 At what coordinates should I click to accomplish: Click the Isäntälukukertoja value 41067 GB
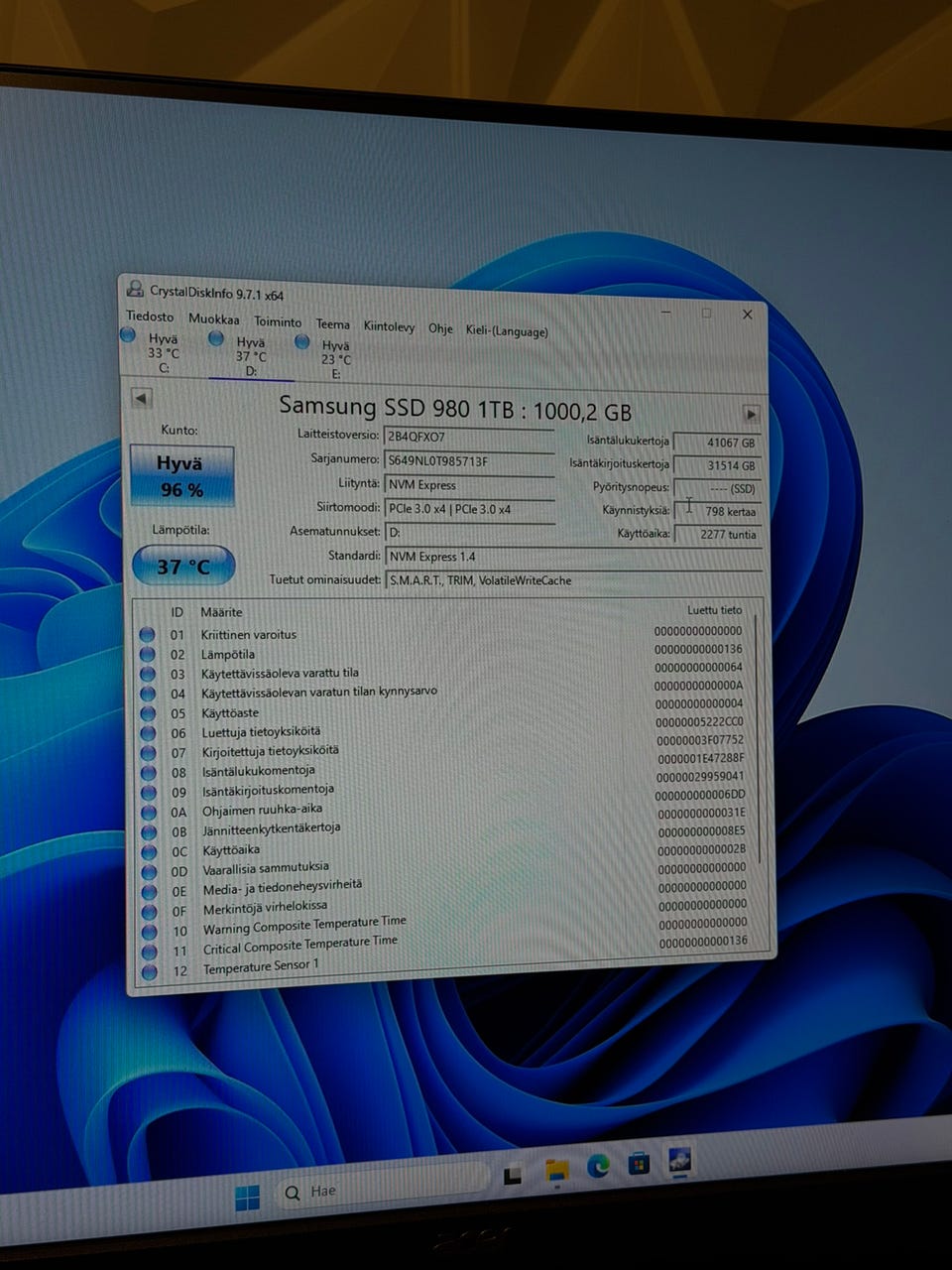(717, 443)
